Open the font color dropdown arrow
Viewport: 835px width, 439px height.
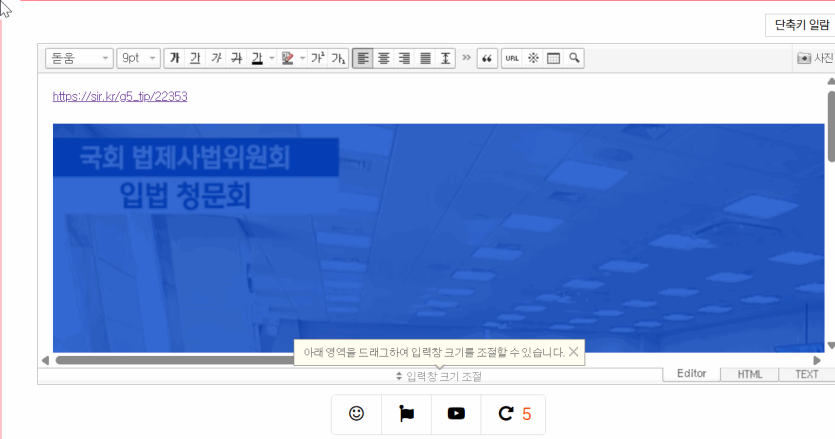coord(272,58)
